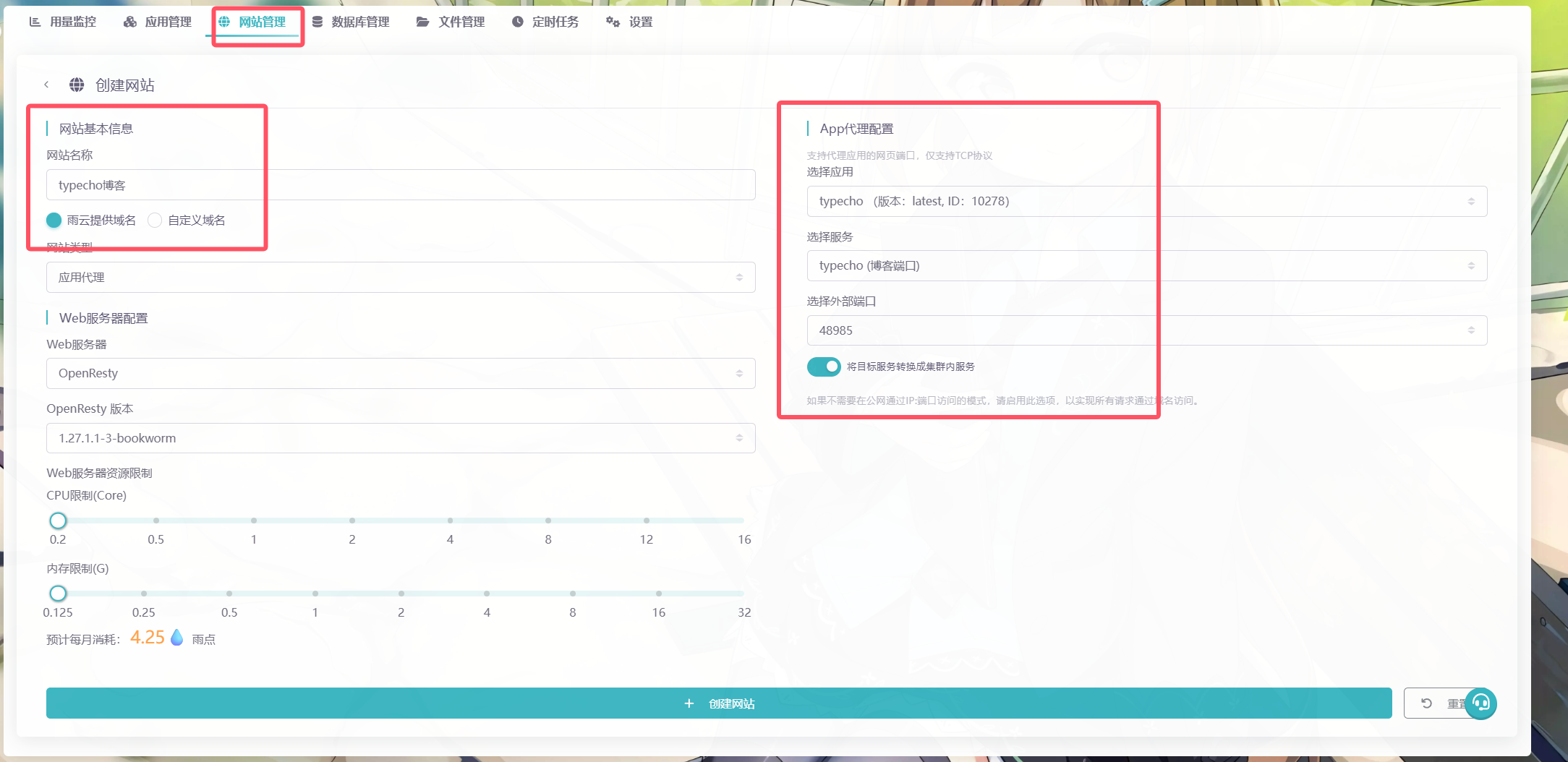Focus the 网站名称 input field
This screenshot has height=762, width=1568.
pos(401,185)
